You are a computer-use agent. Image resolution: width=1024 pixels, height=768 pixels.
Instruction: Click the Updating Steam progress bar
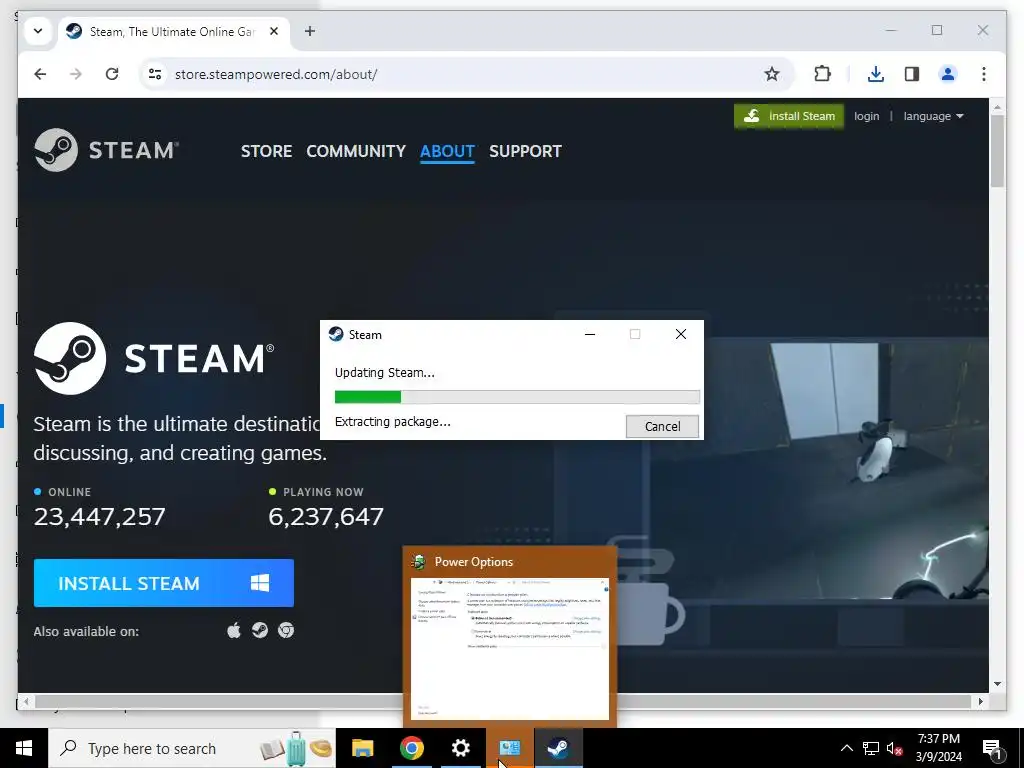point(517,397)
